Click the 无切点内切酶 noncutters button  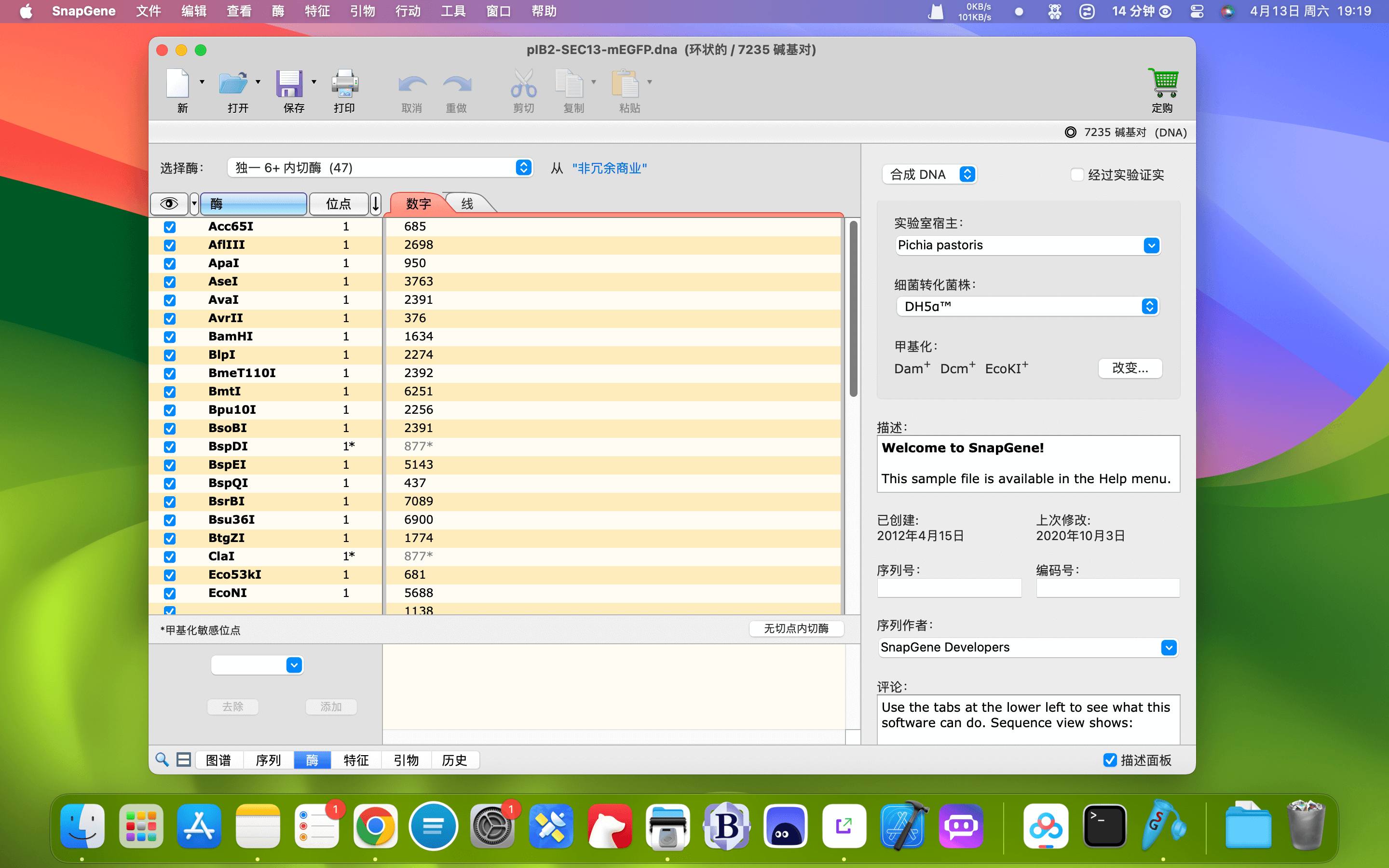[796, 629]
